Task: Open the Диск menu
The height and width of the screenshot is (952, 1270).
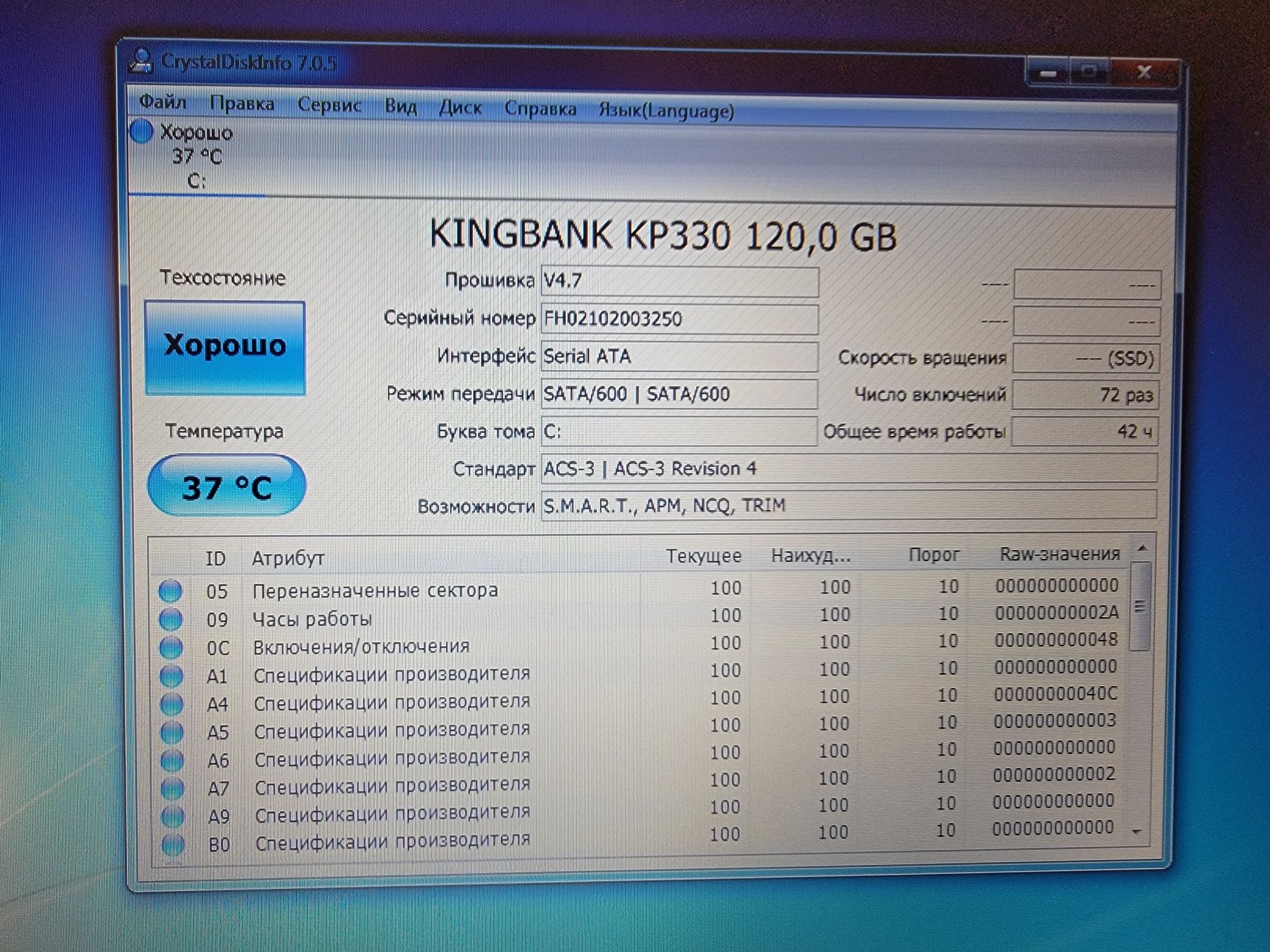Action: [x=460, y=108]
